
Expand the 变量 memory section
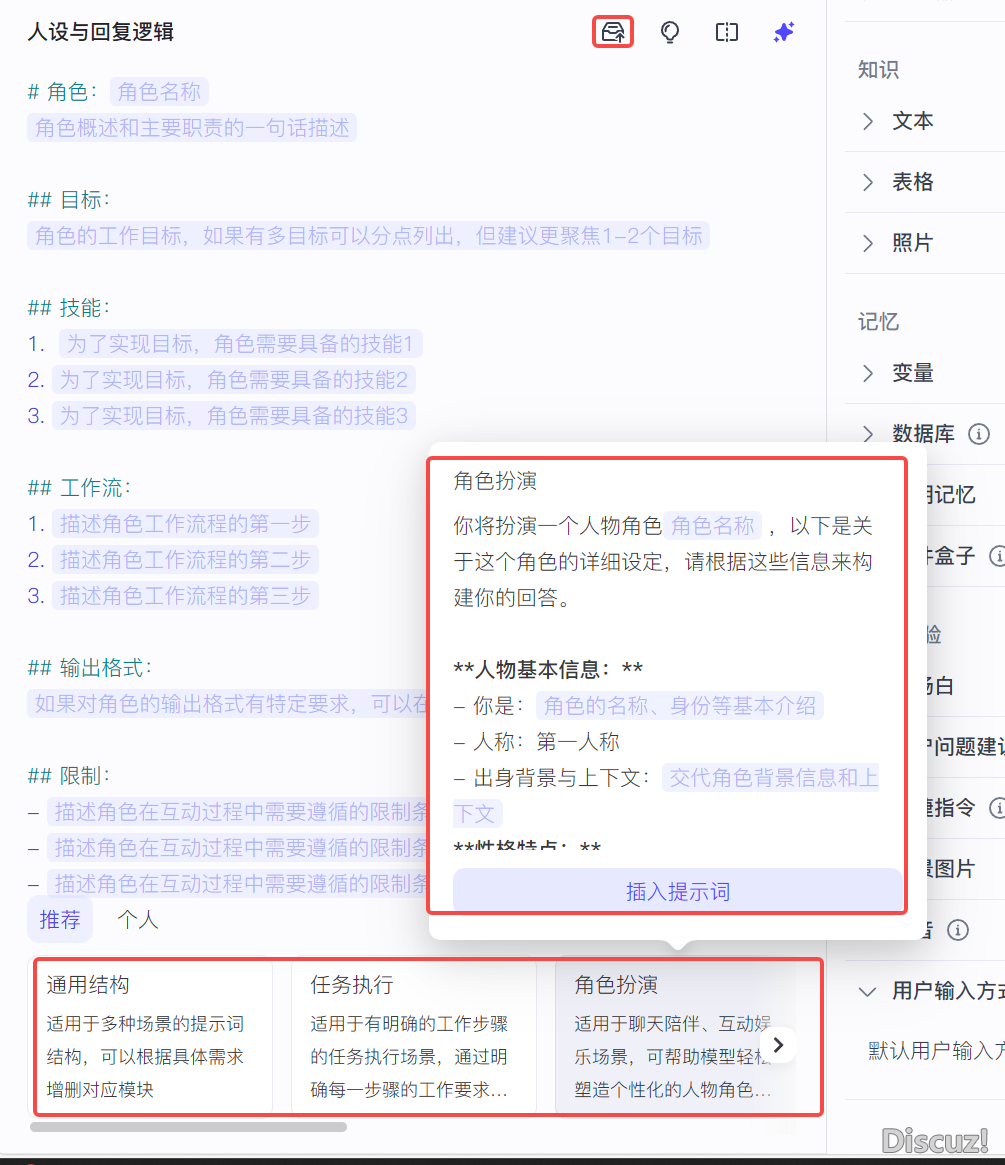pos(868,373)
